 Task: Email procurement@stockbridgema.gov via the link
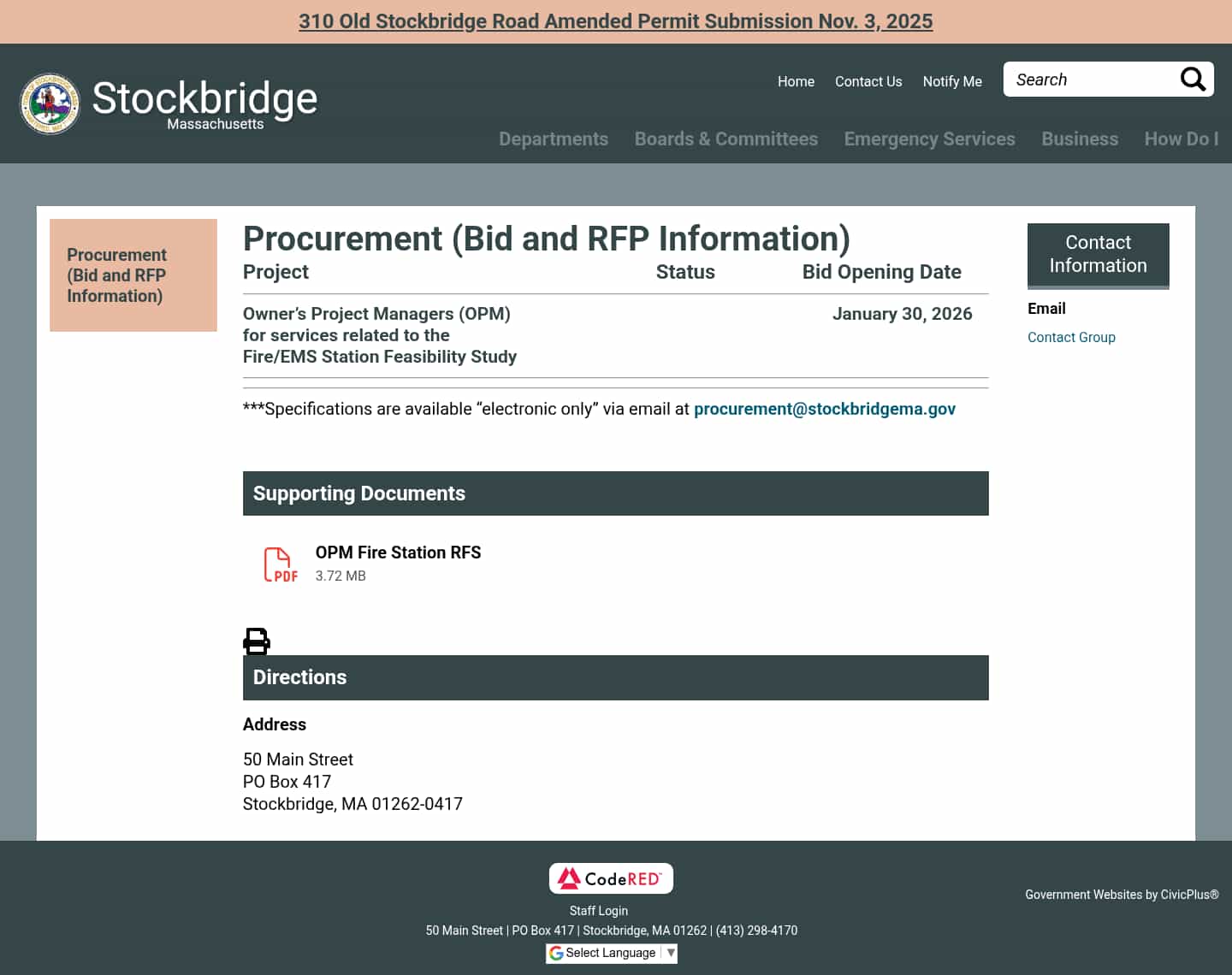point(825,409)
